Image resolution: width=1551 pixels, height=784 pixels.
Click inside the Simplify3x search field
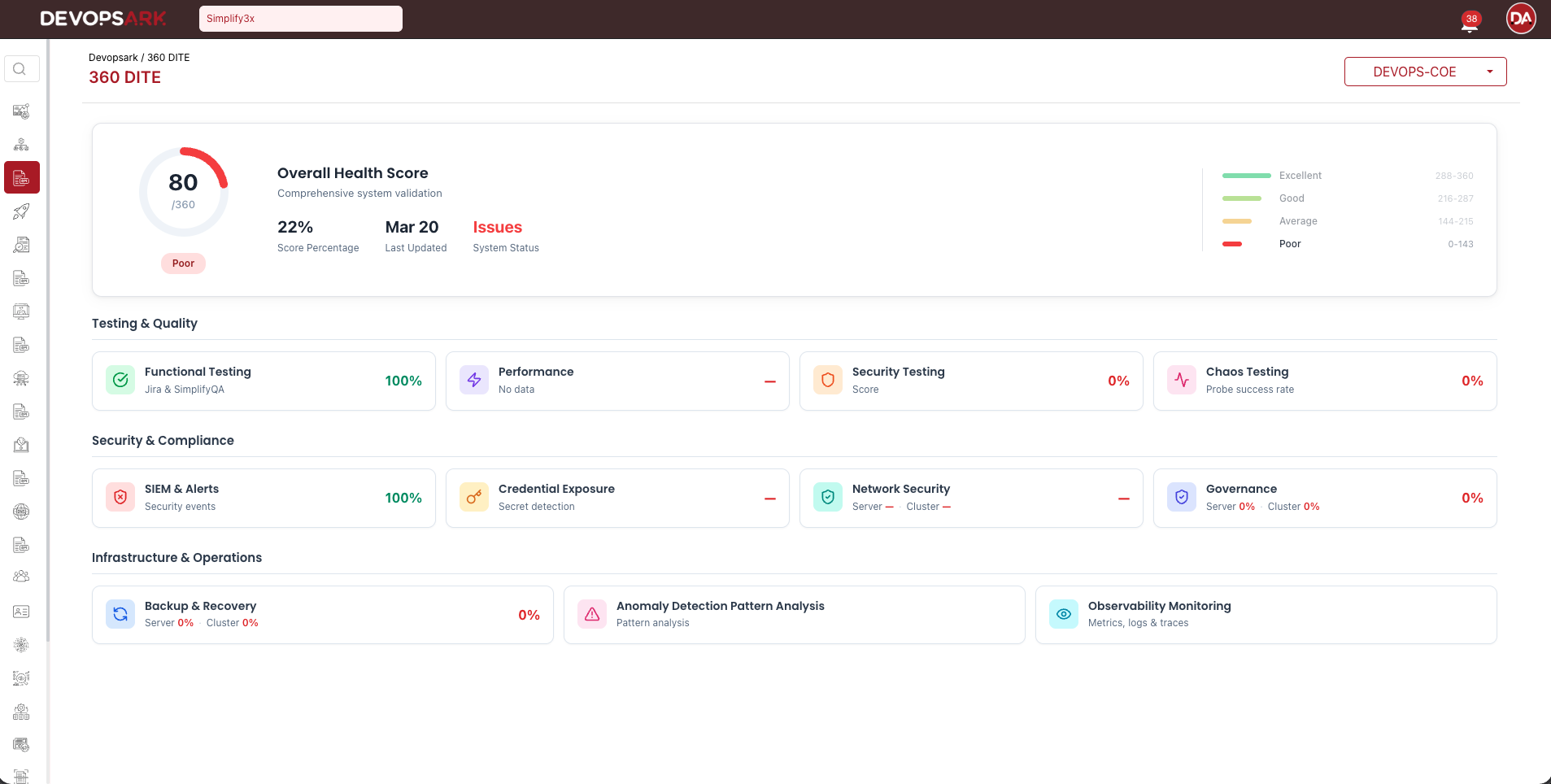[300, 18]
